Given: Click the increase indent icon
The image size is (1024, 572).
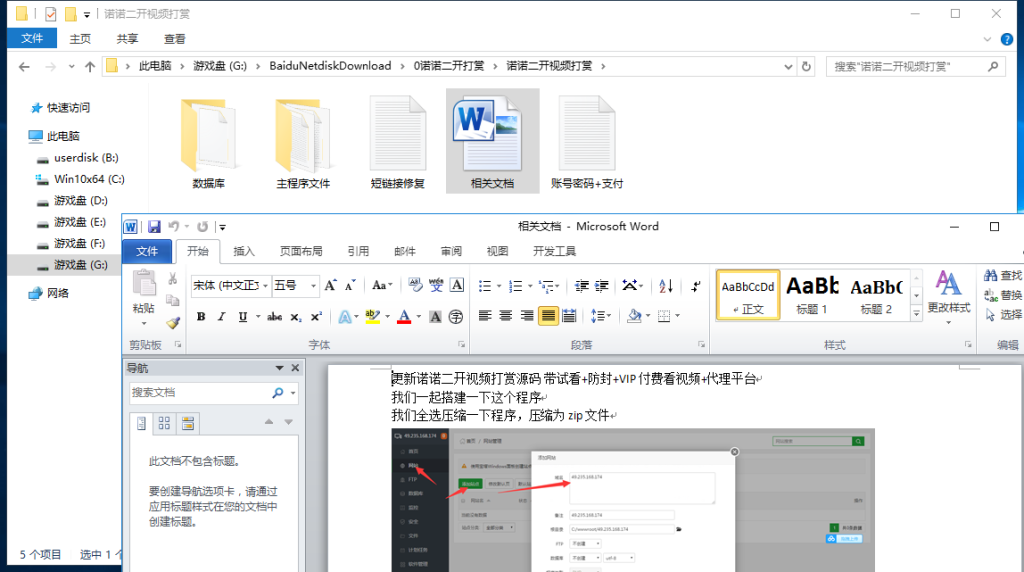Looking at the screenshot, I should tap(601, 286).
